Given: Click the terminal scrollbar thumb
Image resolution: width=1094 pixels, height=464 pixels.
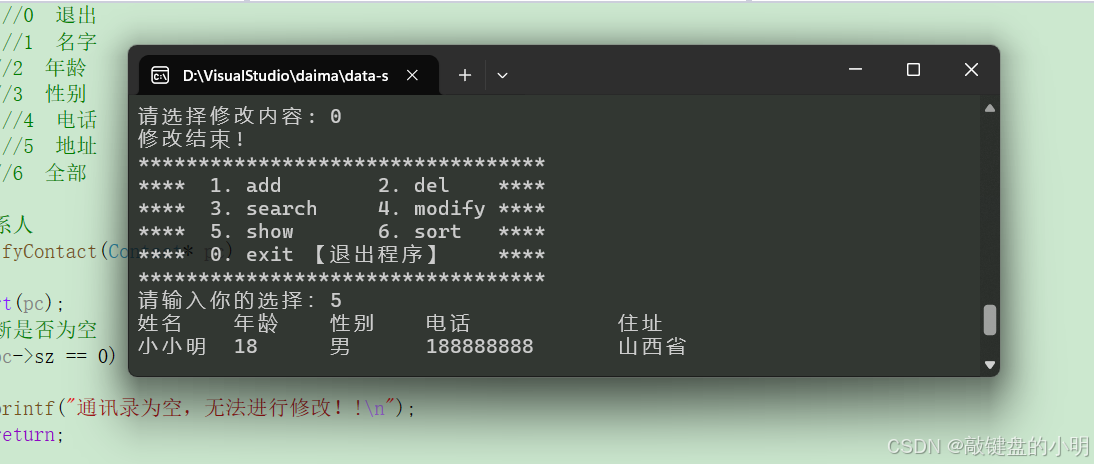Looking at the screenshot, I should [x=989, y=320].
